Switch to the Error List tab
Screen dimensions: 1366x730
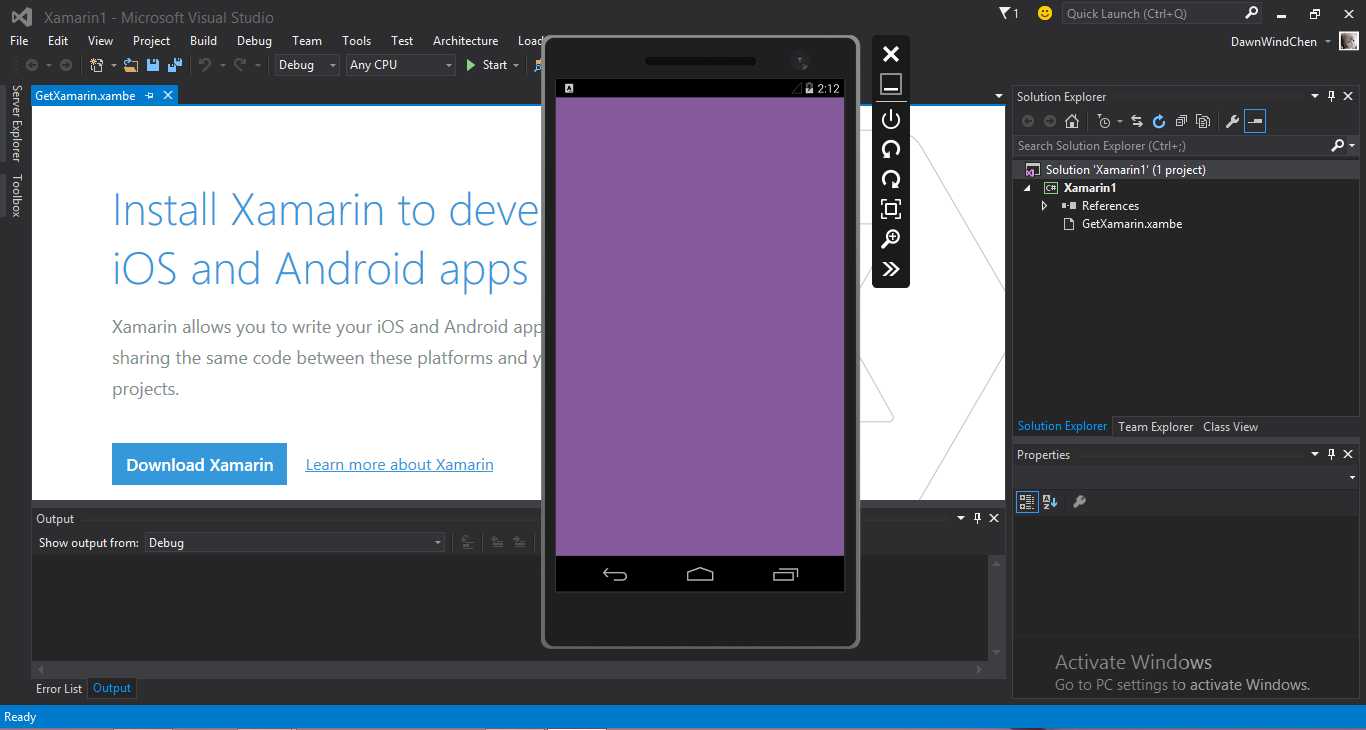coord(59,689)
